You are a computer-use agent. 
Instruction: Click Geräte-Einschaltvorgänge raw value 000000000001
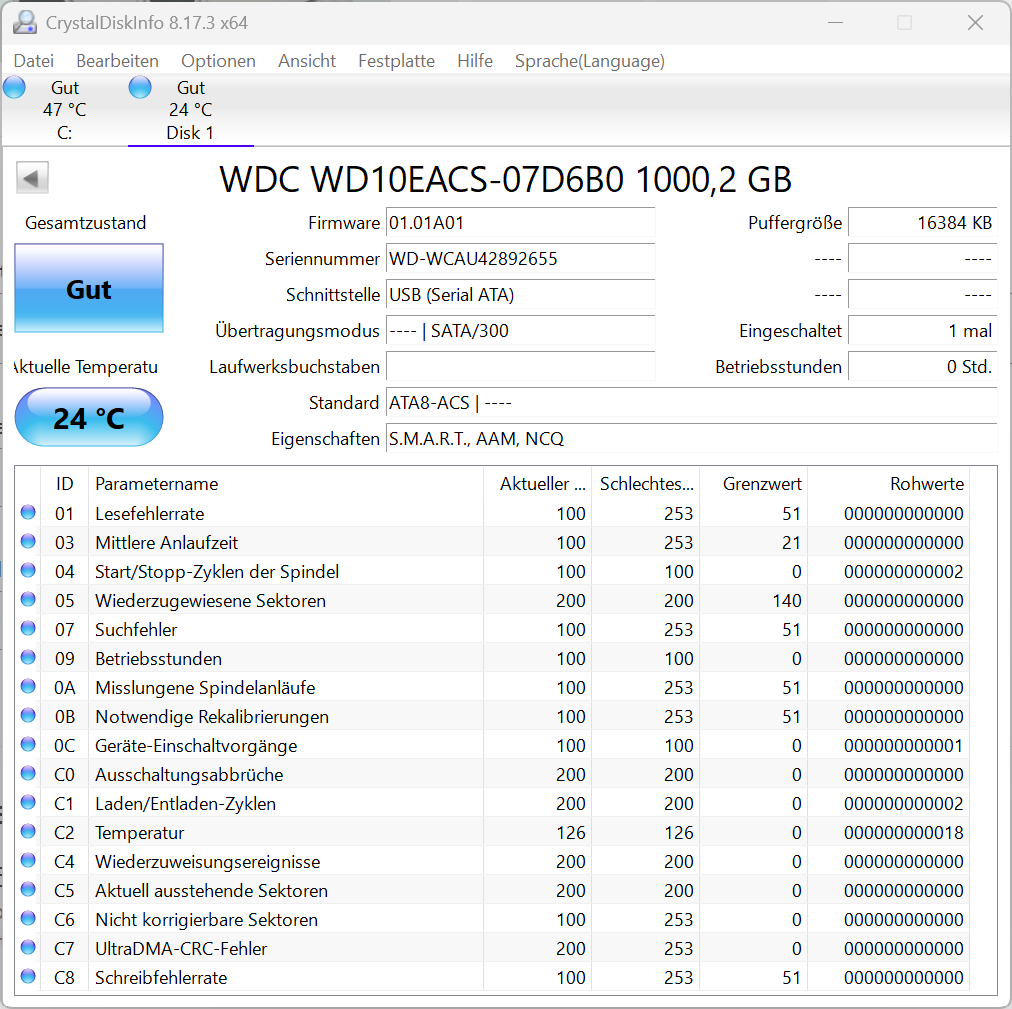(904, 746)
